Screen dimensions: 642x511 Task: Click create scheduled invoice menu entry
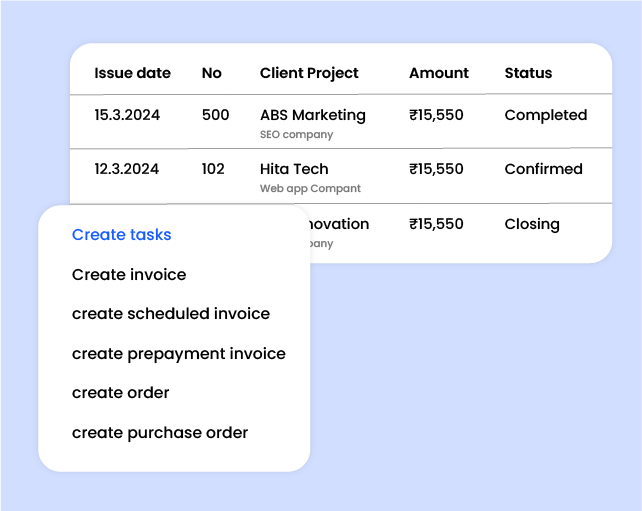pos(171,314)
